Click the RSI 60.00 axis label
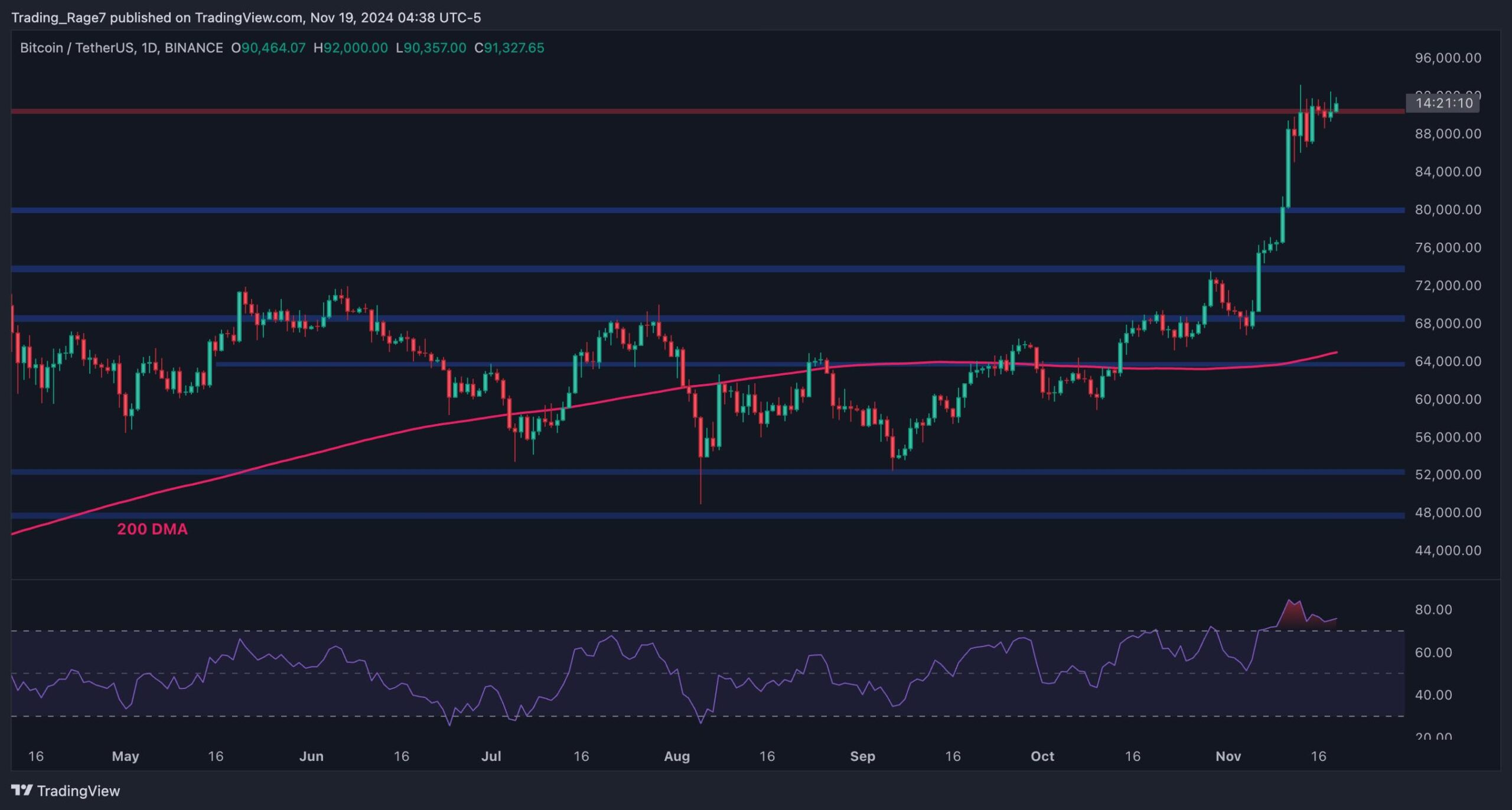Image resolution: width=1512 pixels, height=810 pixels. point(1433,652)
